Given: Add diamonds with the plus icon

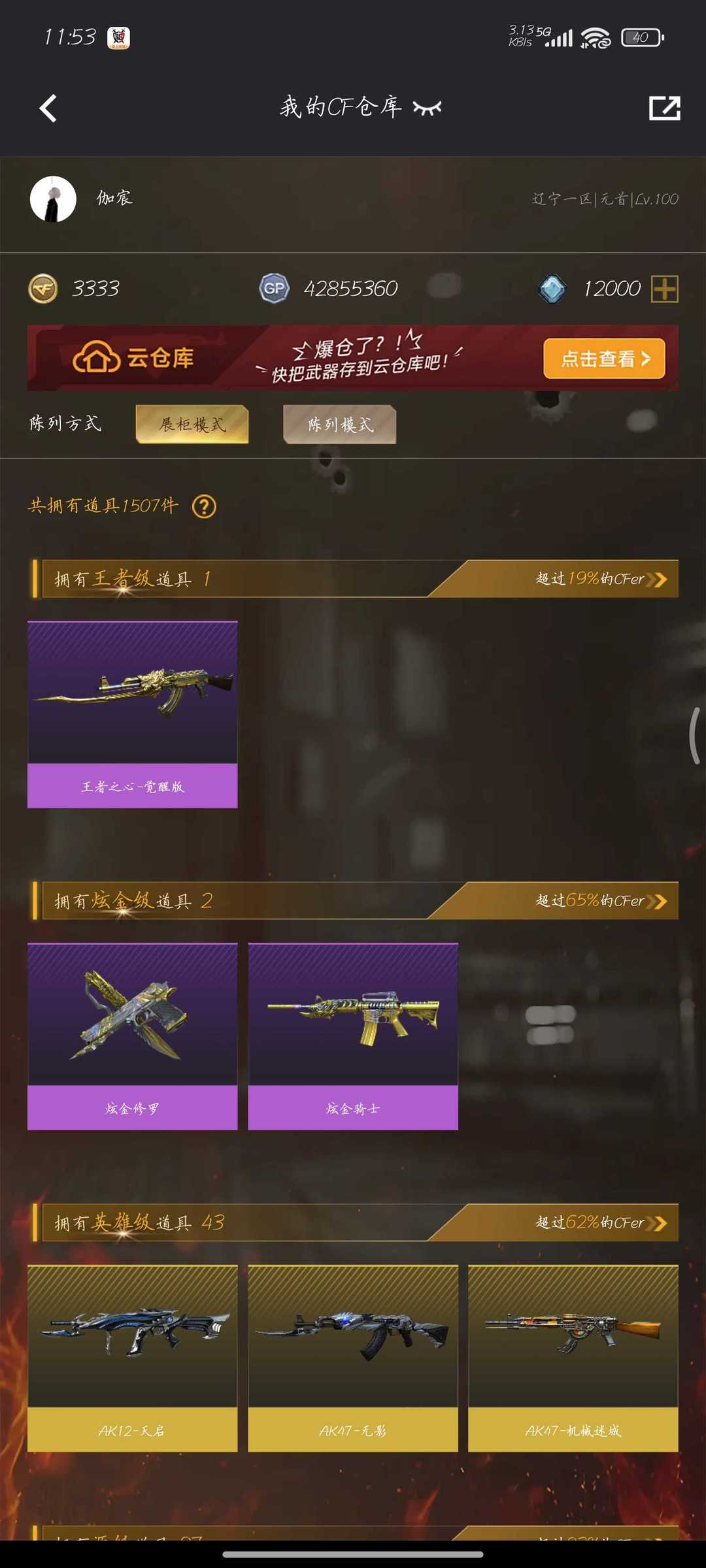Looking at the screenshot, I should pyautogui.click(x=665, y=289).
